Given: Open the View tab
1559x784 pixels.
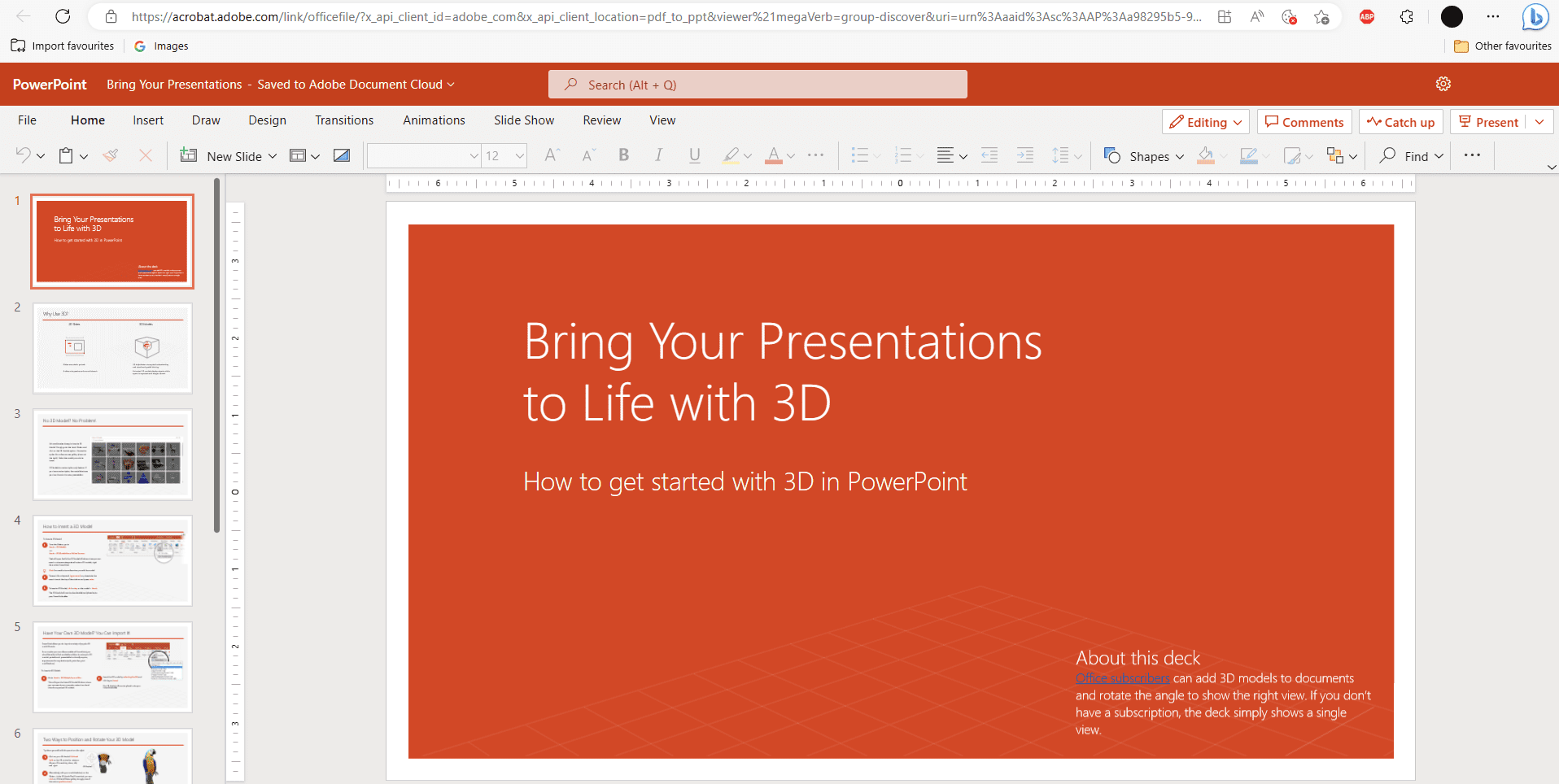Looking at the screenshot, I should click(662, 120).
